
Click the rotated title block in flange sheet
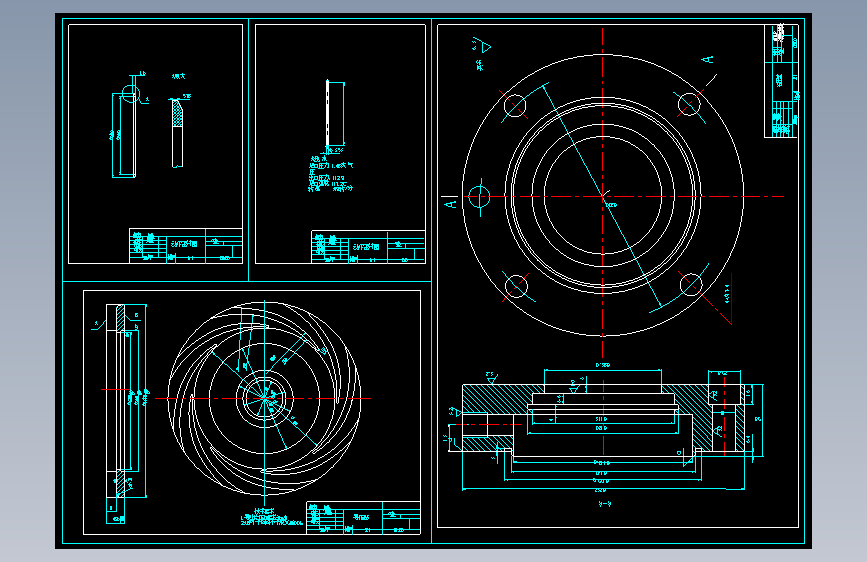tap(781, 81)
